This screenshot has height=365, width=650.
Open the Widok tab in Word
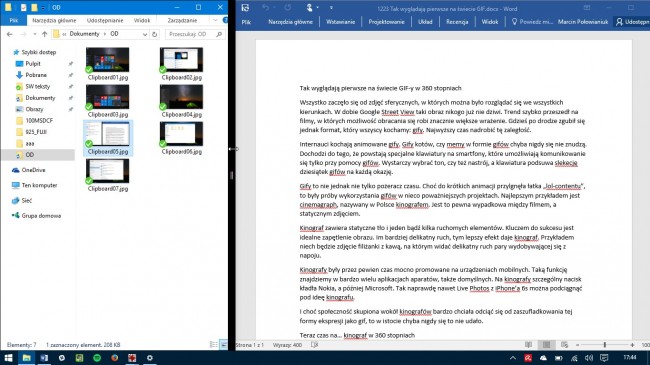point(490,22)
